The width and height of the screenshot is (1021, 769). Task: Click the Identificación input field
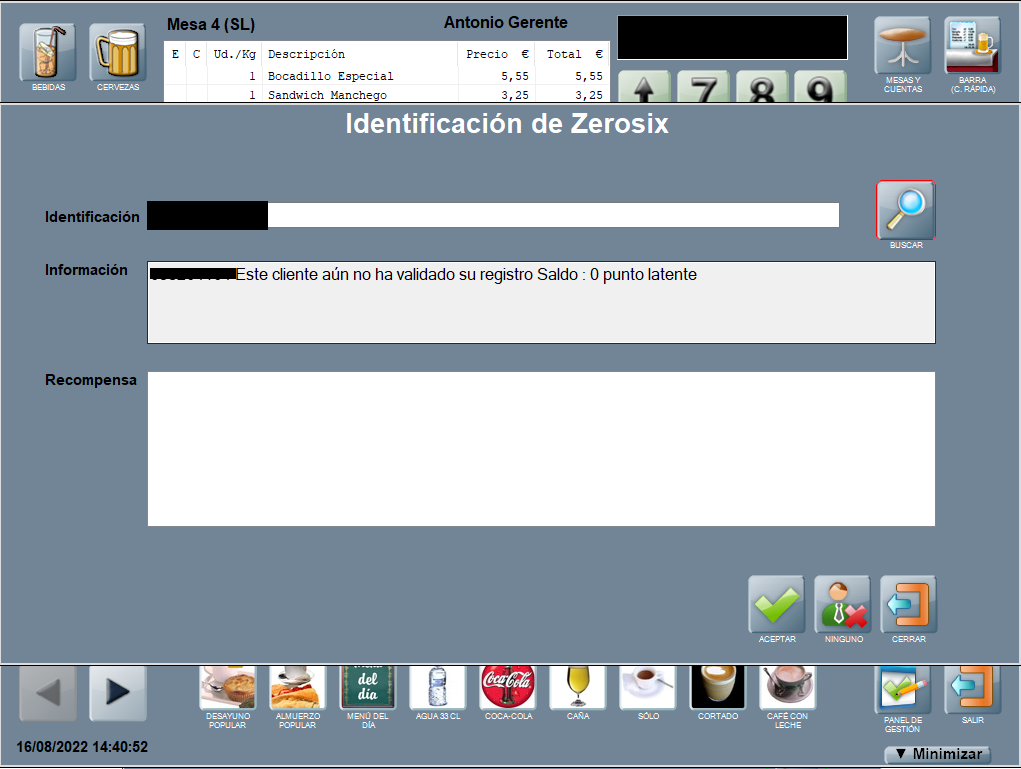point(552,216)
